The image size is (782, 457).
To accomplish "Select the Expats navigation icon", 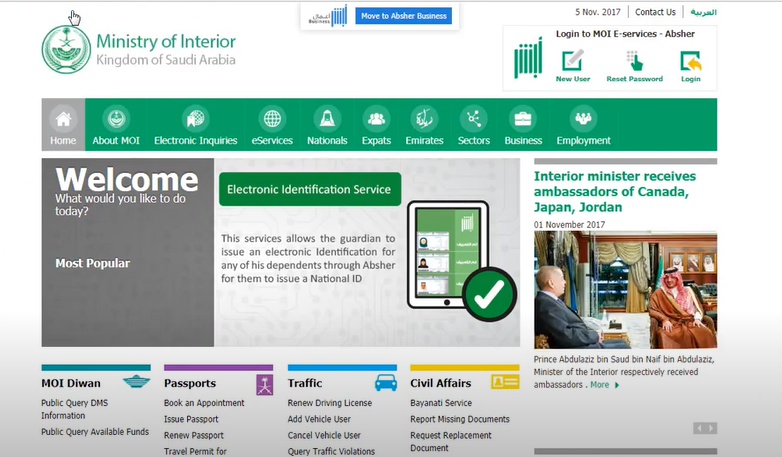I will click(x=376, y=118).
